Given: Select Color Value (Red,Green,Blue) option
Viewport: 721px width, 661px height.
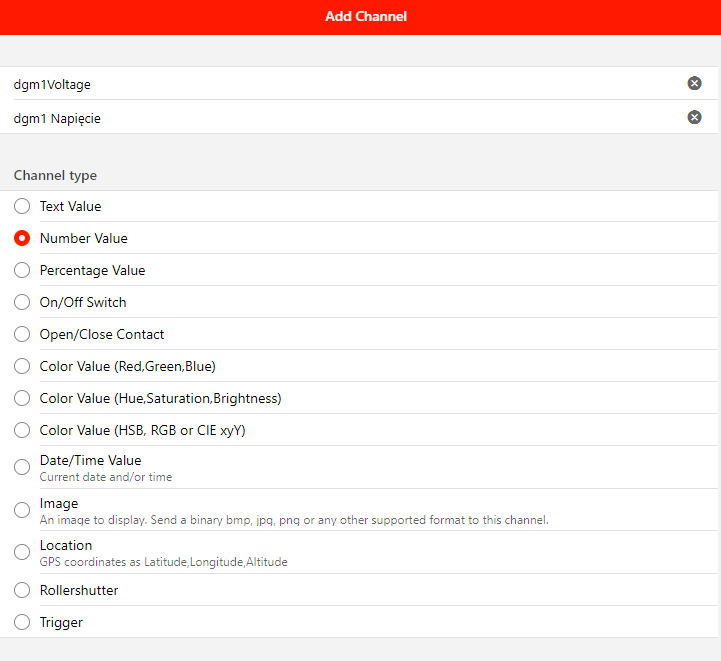Looking at the screenshot, I should [x=22, y=366].
